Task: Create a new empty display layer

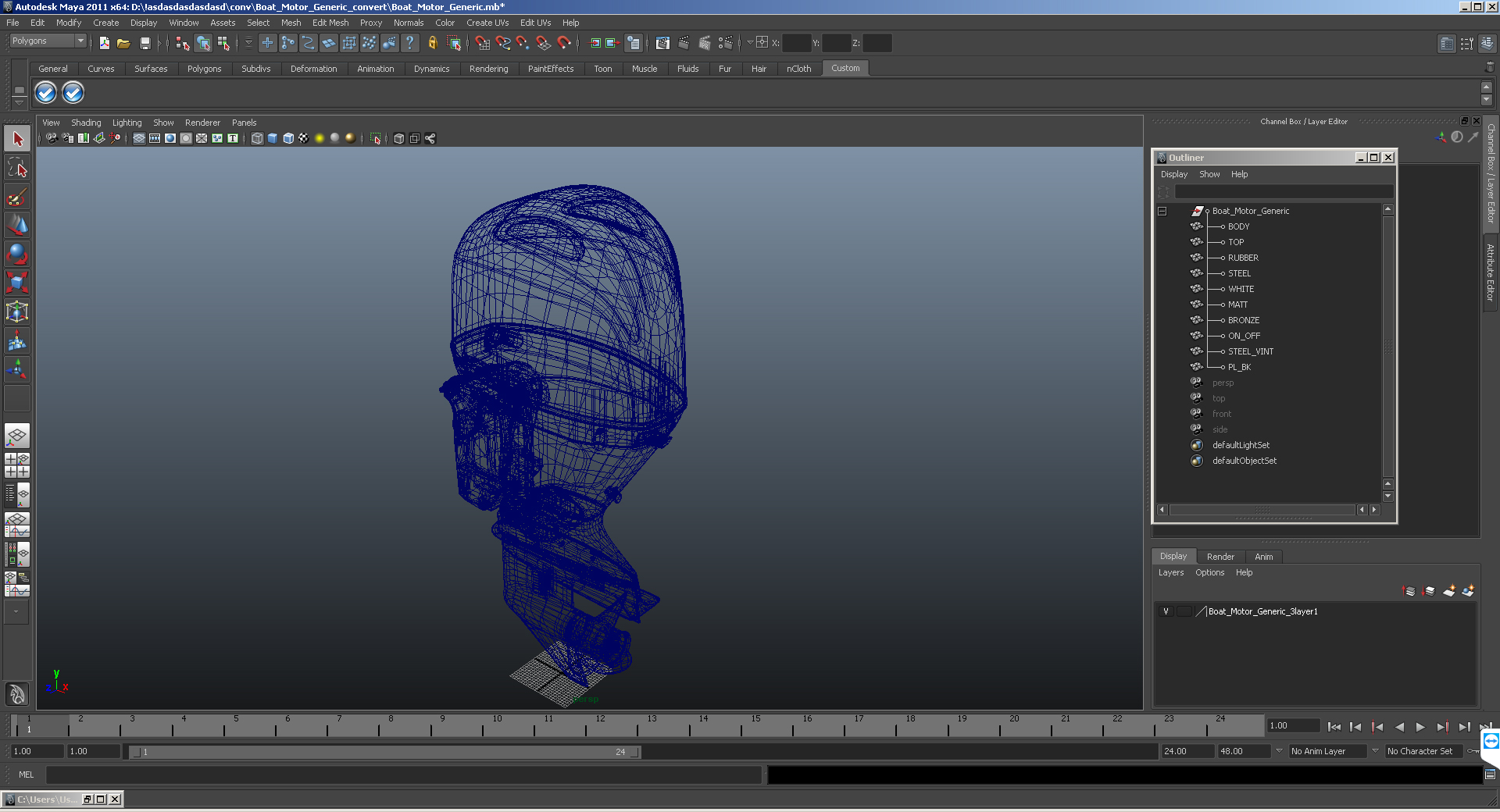Action: point(1449,591)
